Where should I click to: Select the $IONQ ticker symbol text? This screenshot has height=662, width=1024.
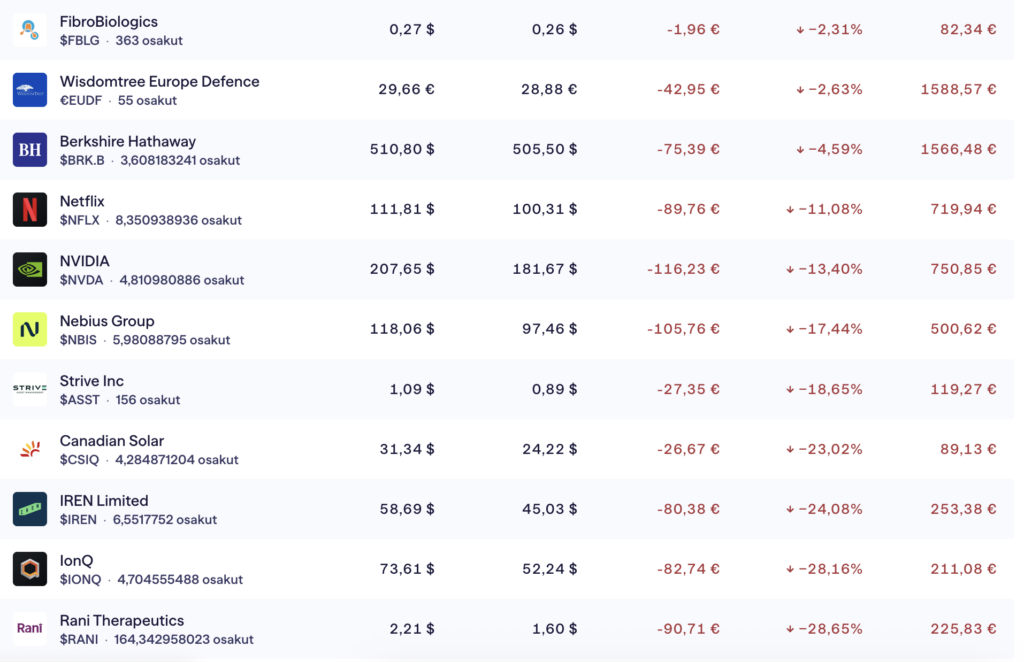[80, 579]
